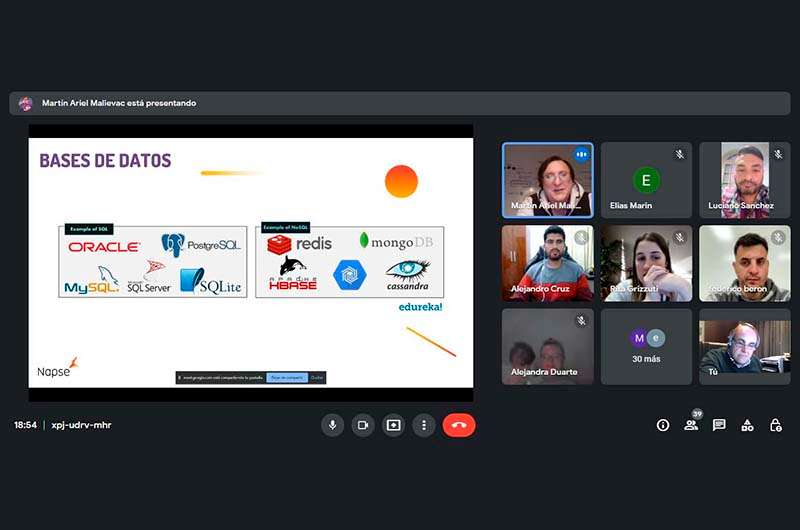Select Federico Beron's video tile
Viewport: 800px width, 530px height.
tap(744, 263)
